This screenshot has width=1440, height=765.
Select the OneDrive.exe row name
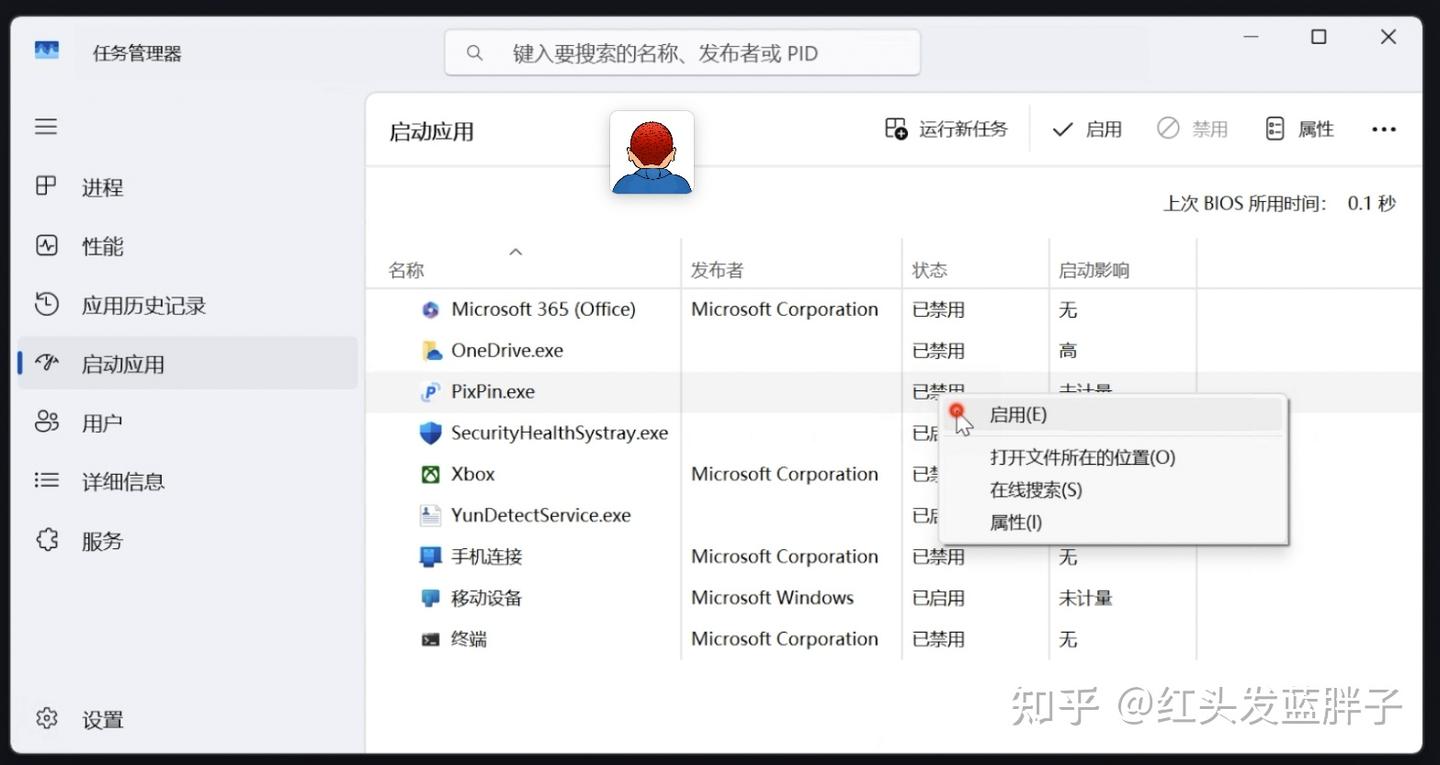pos(507,351)
